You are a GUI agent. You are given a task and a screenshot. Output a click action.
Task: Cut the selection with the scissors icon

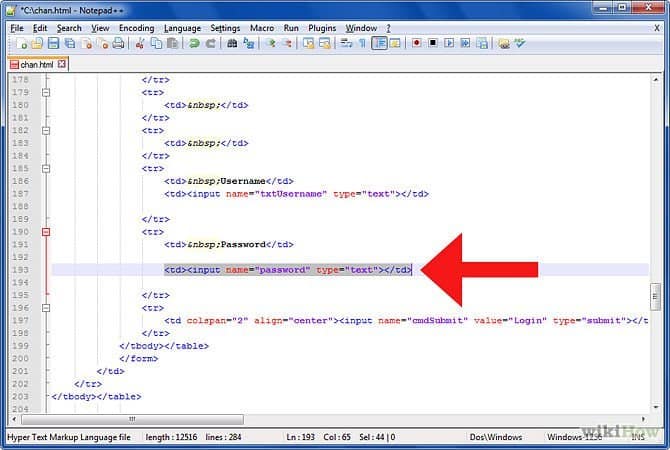click(140, 43)
